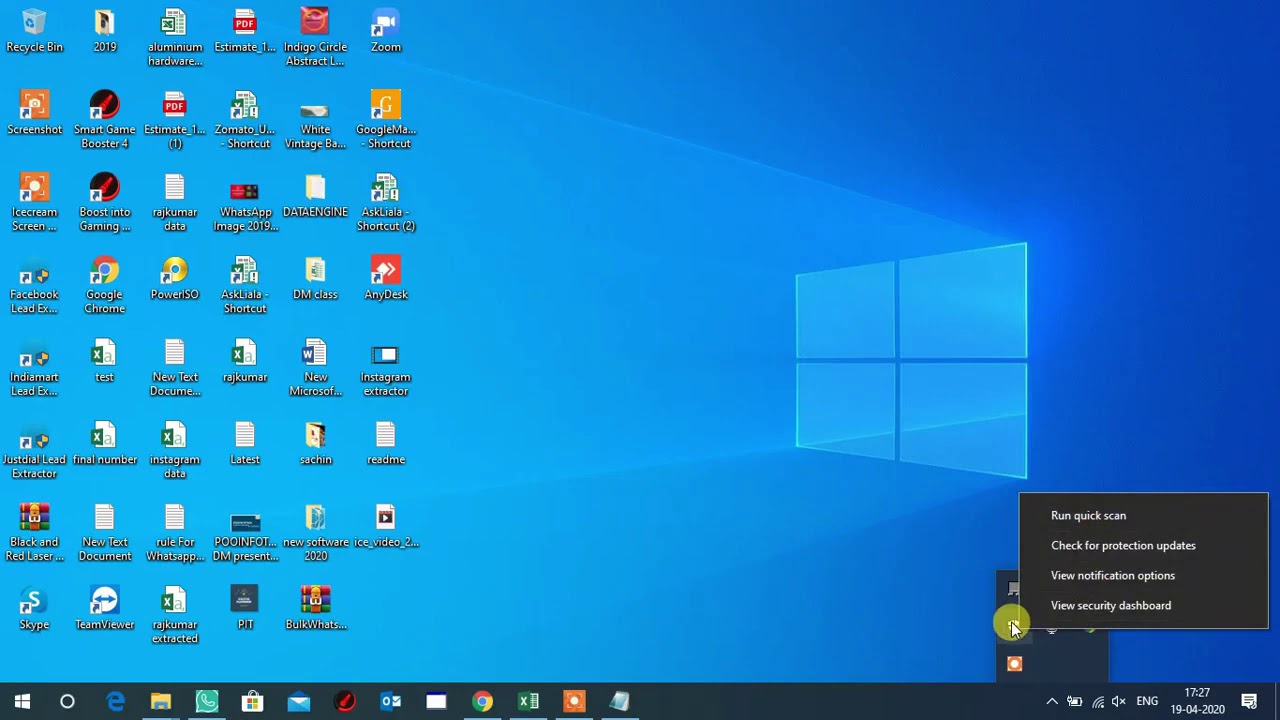Select Estimate_1 (1) PDF icon
Image resolution: width=1280 pixels, height=720 pixels.
coord(175,120)
